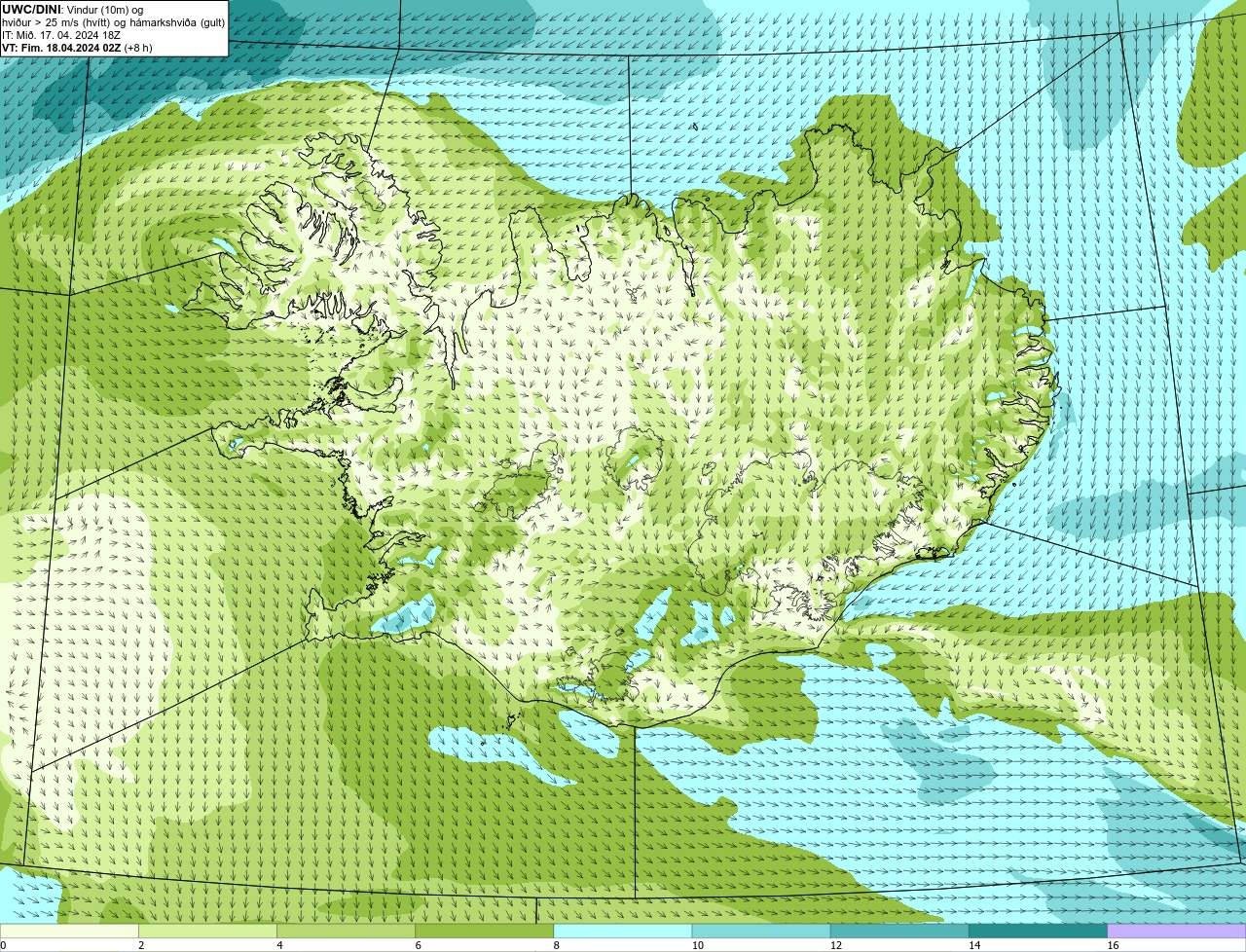
Task: Click the '2' scale label
Action: point(141,945)
